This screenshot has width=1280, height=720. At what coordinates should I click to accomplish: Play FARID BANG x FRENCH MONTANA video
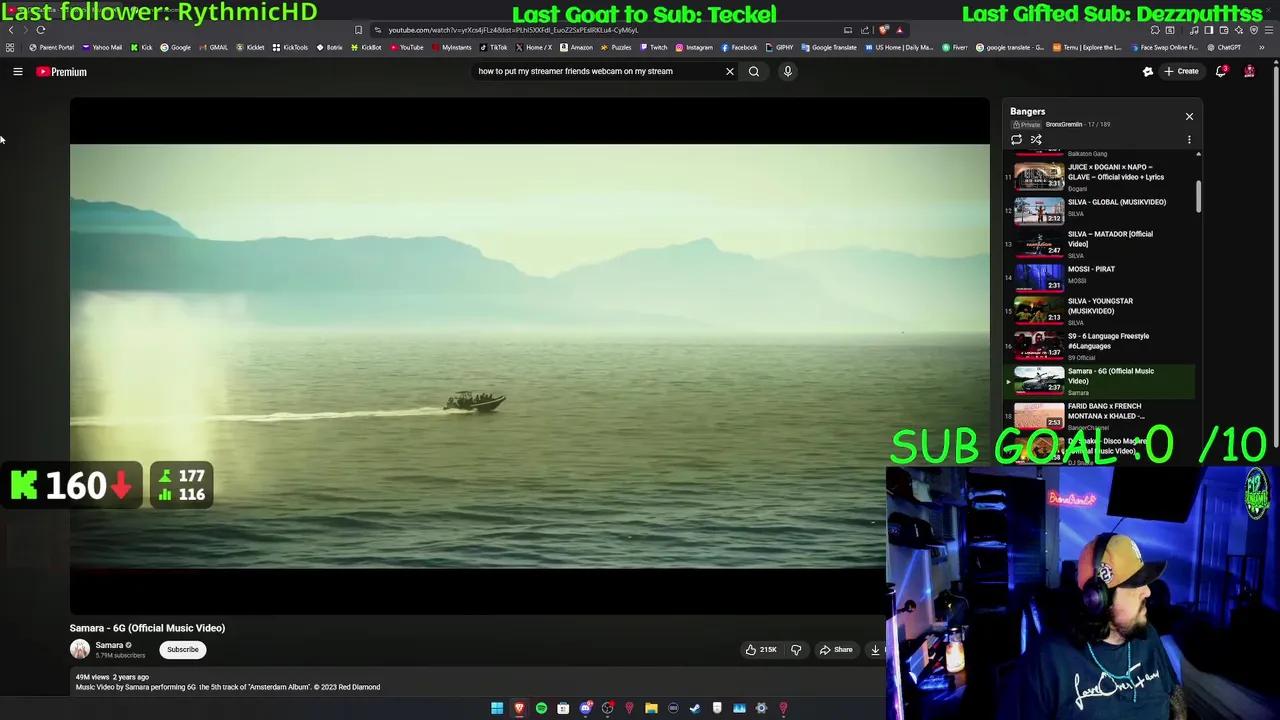pos(1100,414)
